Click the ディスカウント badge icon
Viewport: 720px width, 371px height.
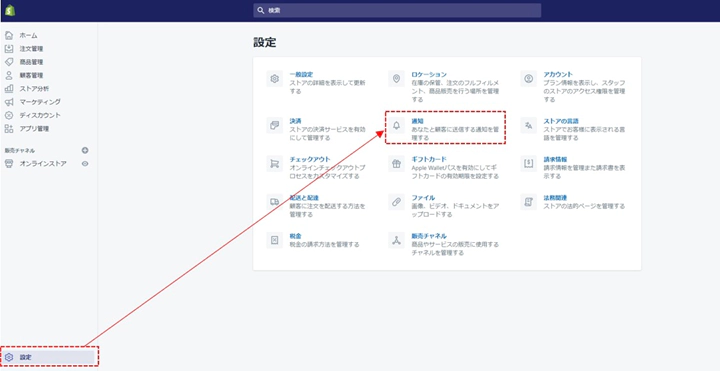pyautogui.click(x=9, y=115)
